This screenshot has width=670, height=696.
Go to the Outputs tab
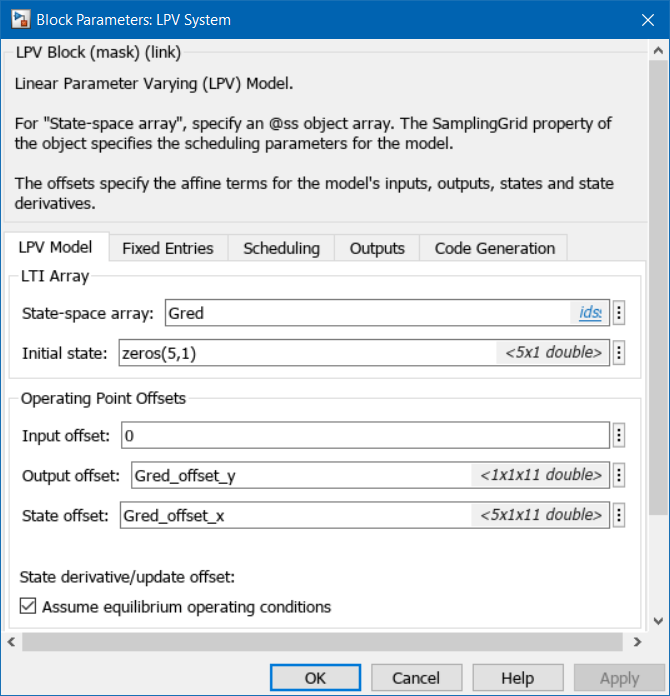(x=377, y=248)
